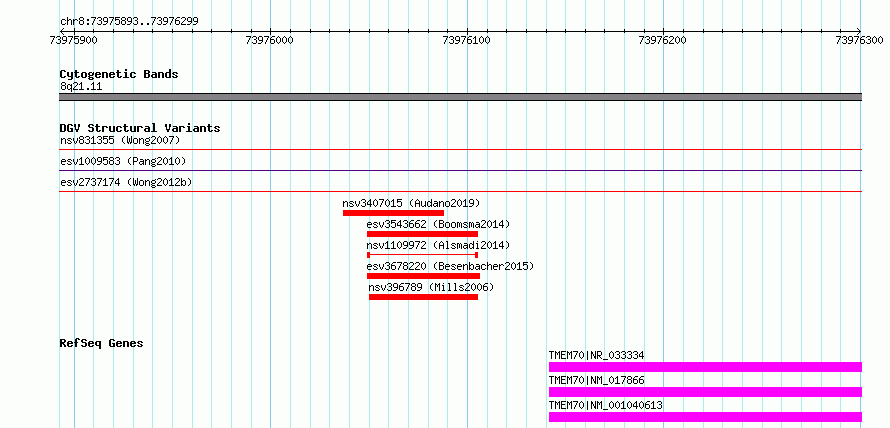Select the magenta bar for TMEM70|NM_017866

click(706, 392)
